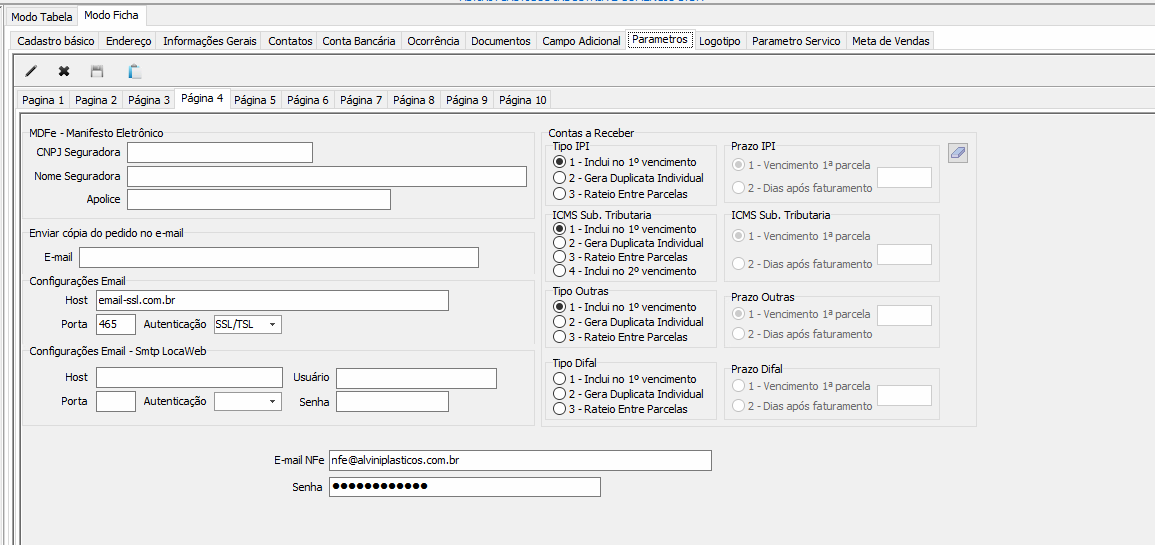Viewport: 1155px width, 545px height.
Task: Switch to the Página 5 tab
Action: [x=255, y=100]
